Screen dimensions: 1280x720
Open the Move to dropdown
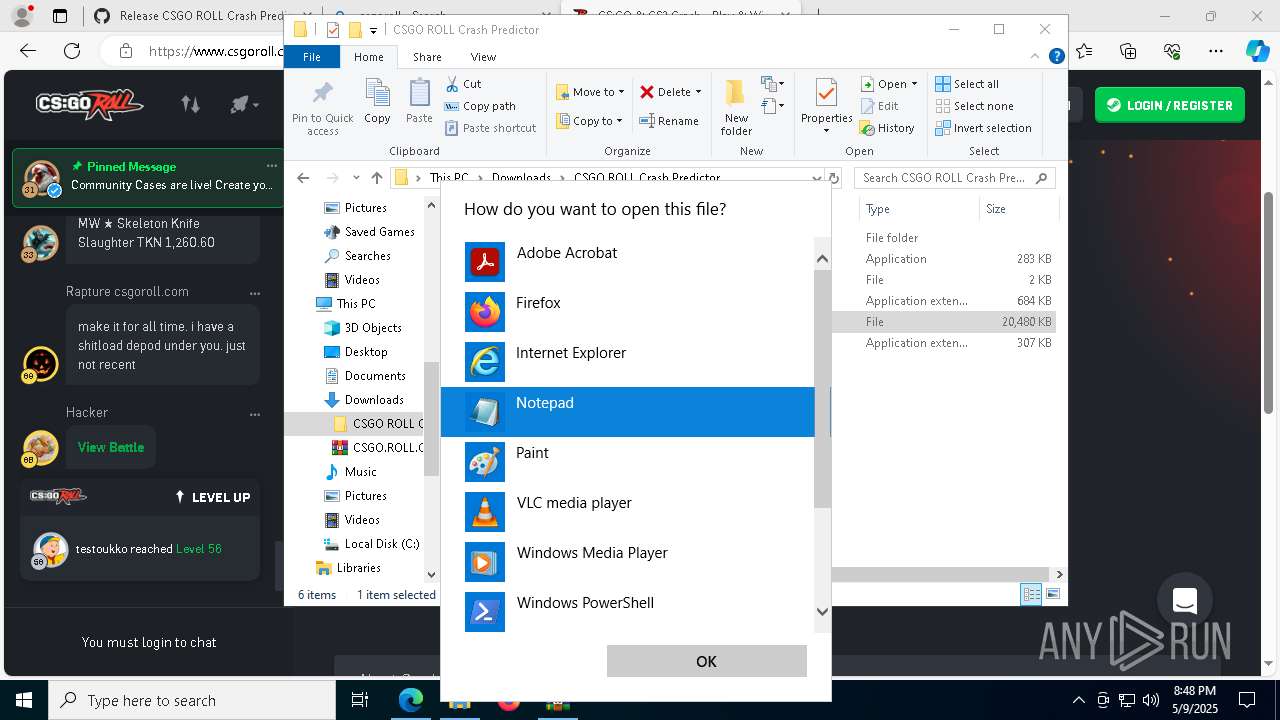pyautogui.click(x=590, y=92)
